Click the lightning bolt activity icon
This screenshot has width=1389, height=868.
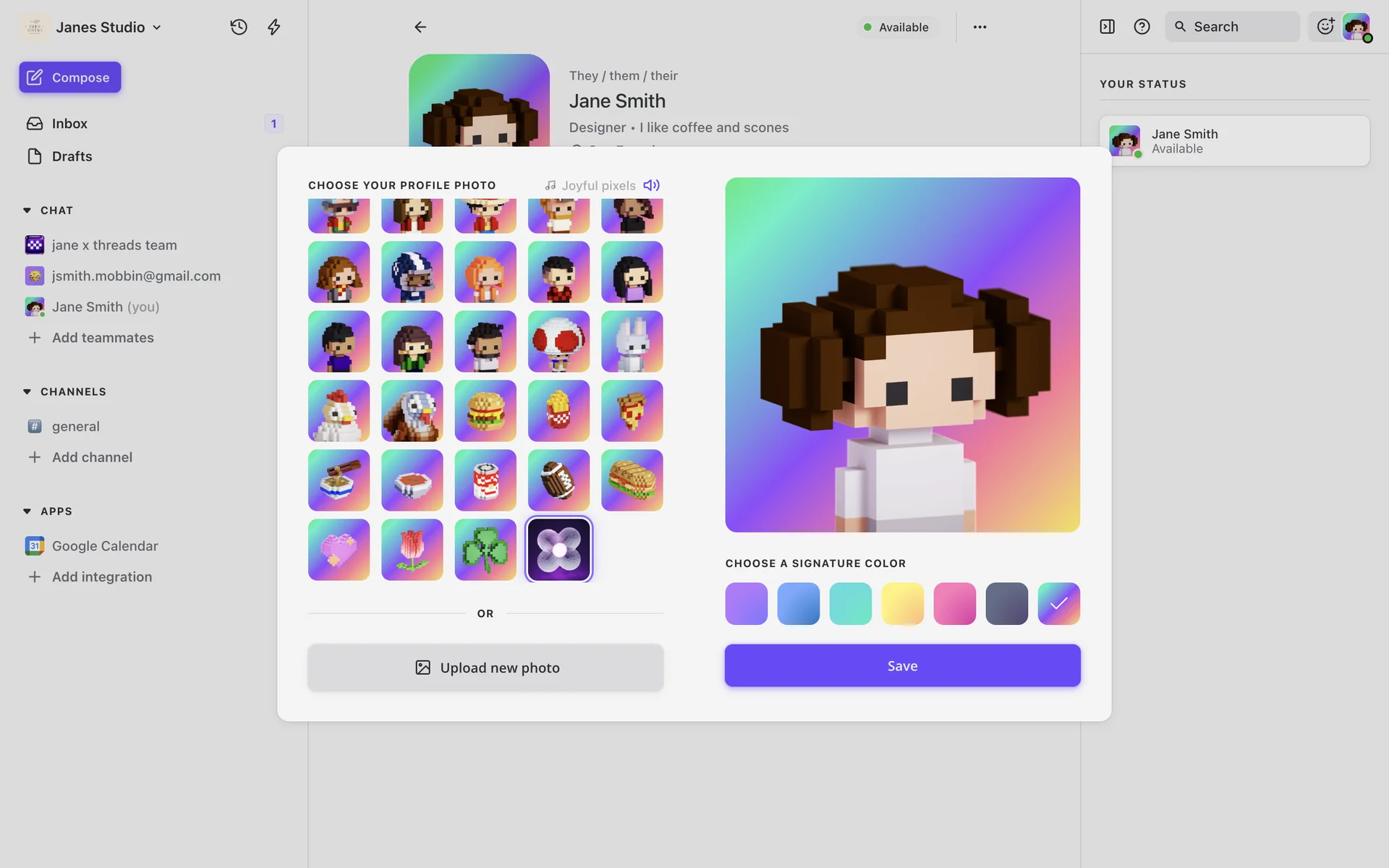coord(273,27)
